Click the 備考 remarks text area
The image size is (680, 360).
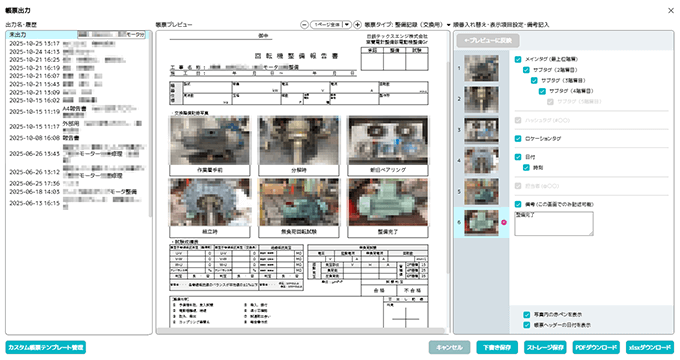(x=554, y=224)
